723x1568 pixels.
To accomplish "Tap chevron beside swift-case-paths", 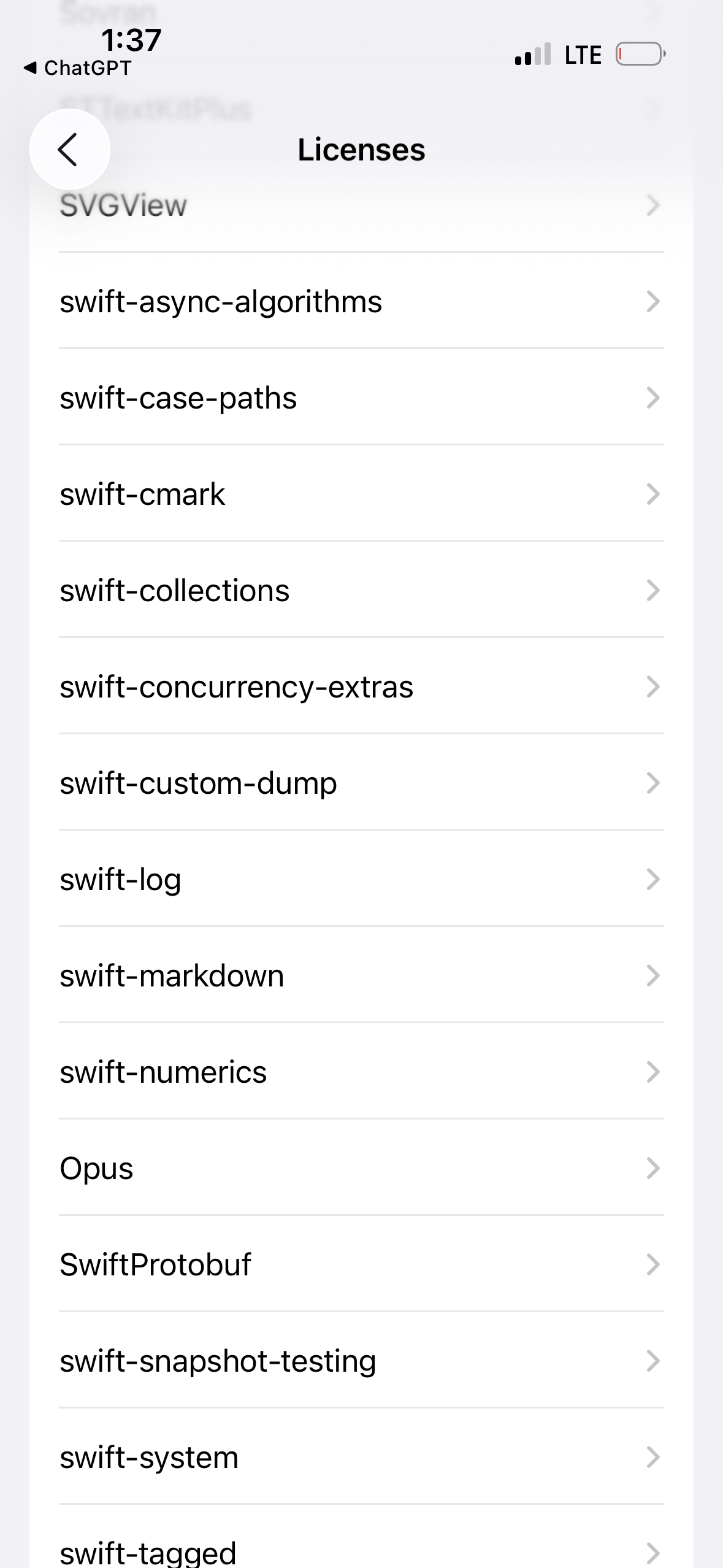I will [x=653, y=398].
